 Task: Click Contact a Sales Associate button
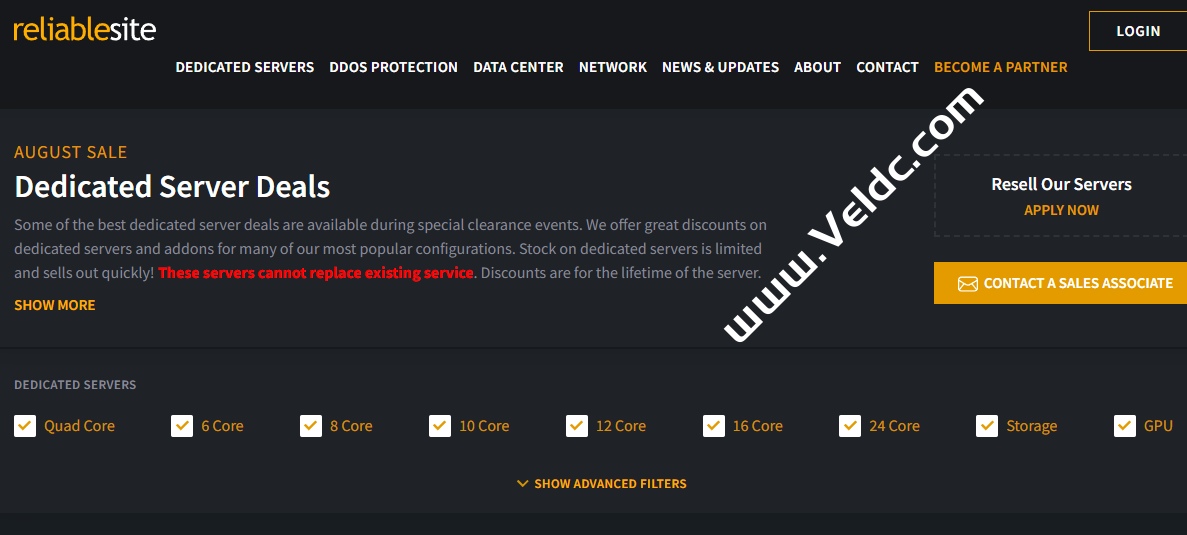pyautogui.click(x=1061, y=283)
